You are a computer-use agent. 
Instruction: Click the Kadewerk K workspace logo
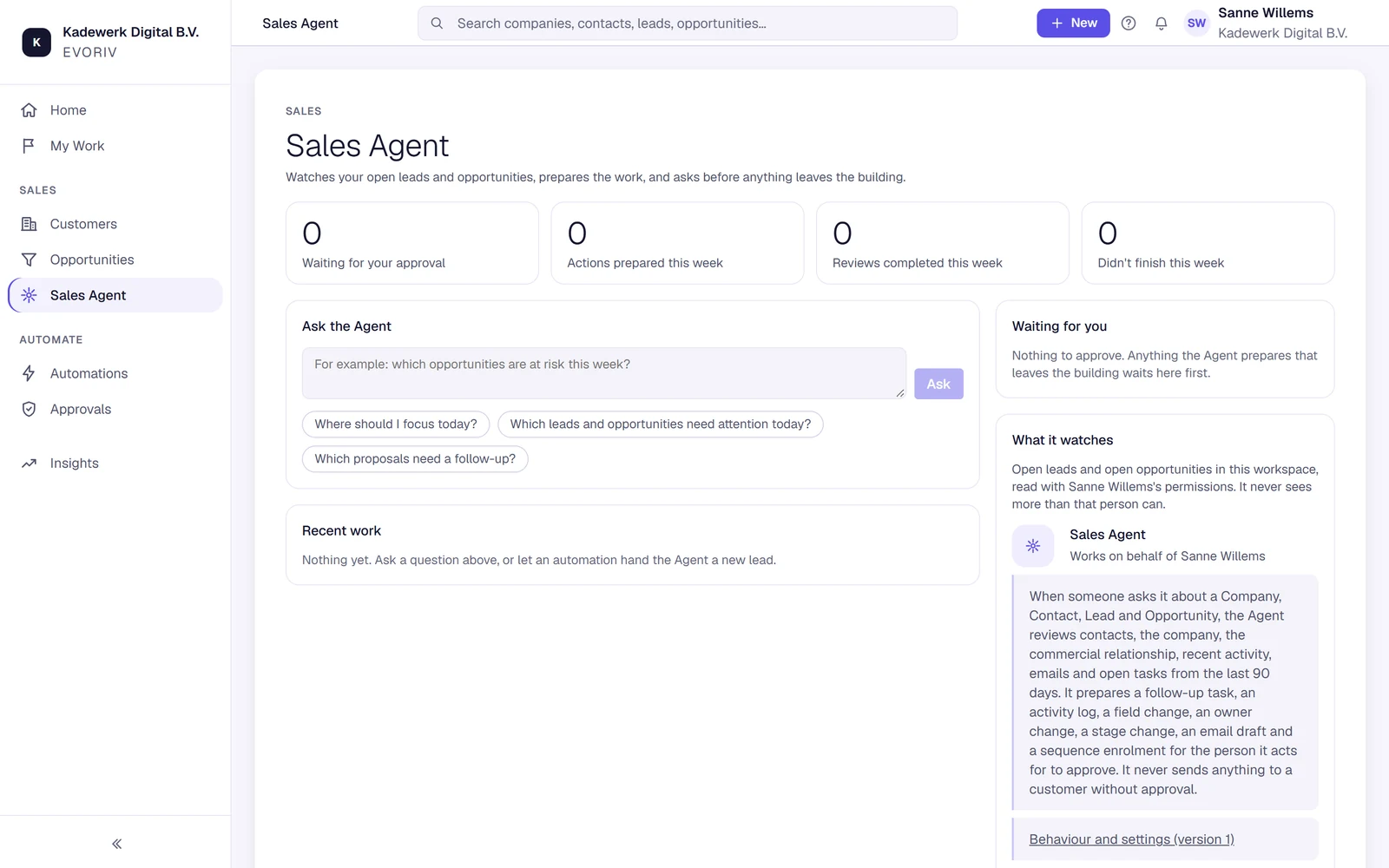point(36,42)
